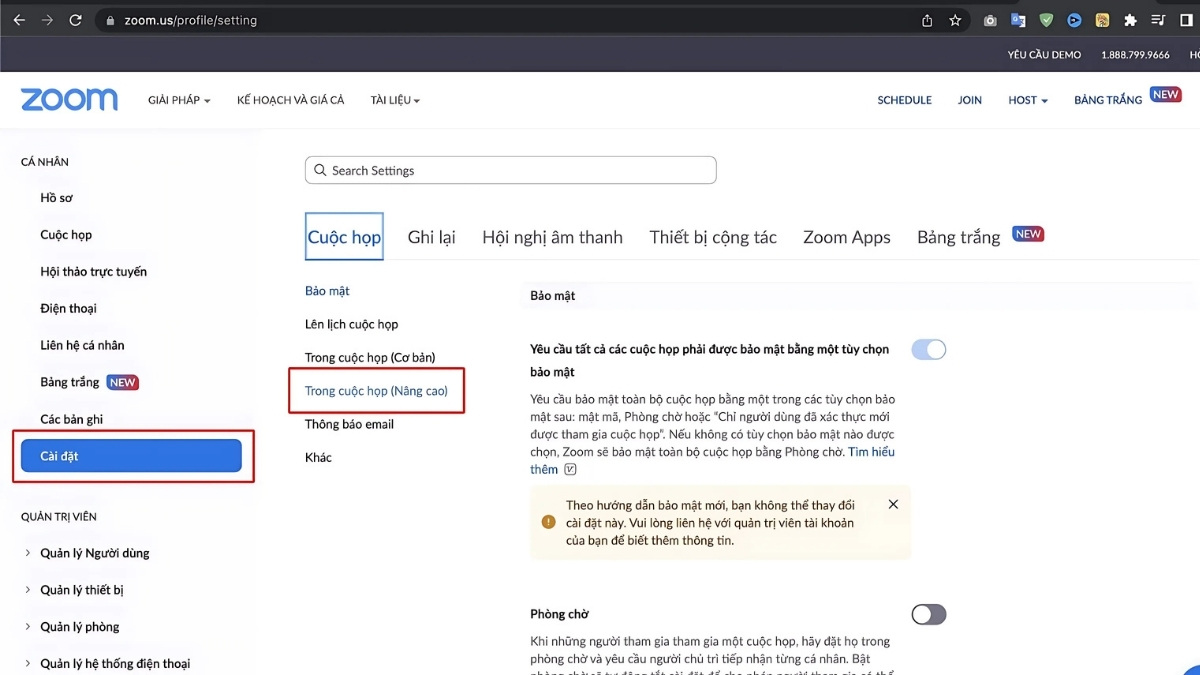Click the small verified icon after 'Tìm hiểu thêm'

[570, 469]
